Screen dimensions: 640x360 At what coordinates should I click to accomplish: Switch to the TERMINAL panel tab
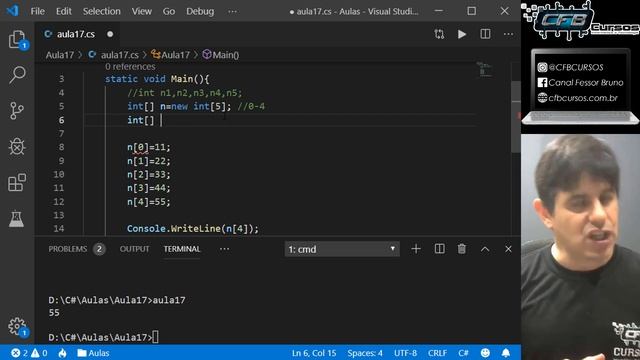[182, 249]
